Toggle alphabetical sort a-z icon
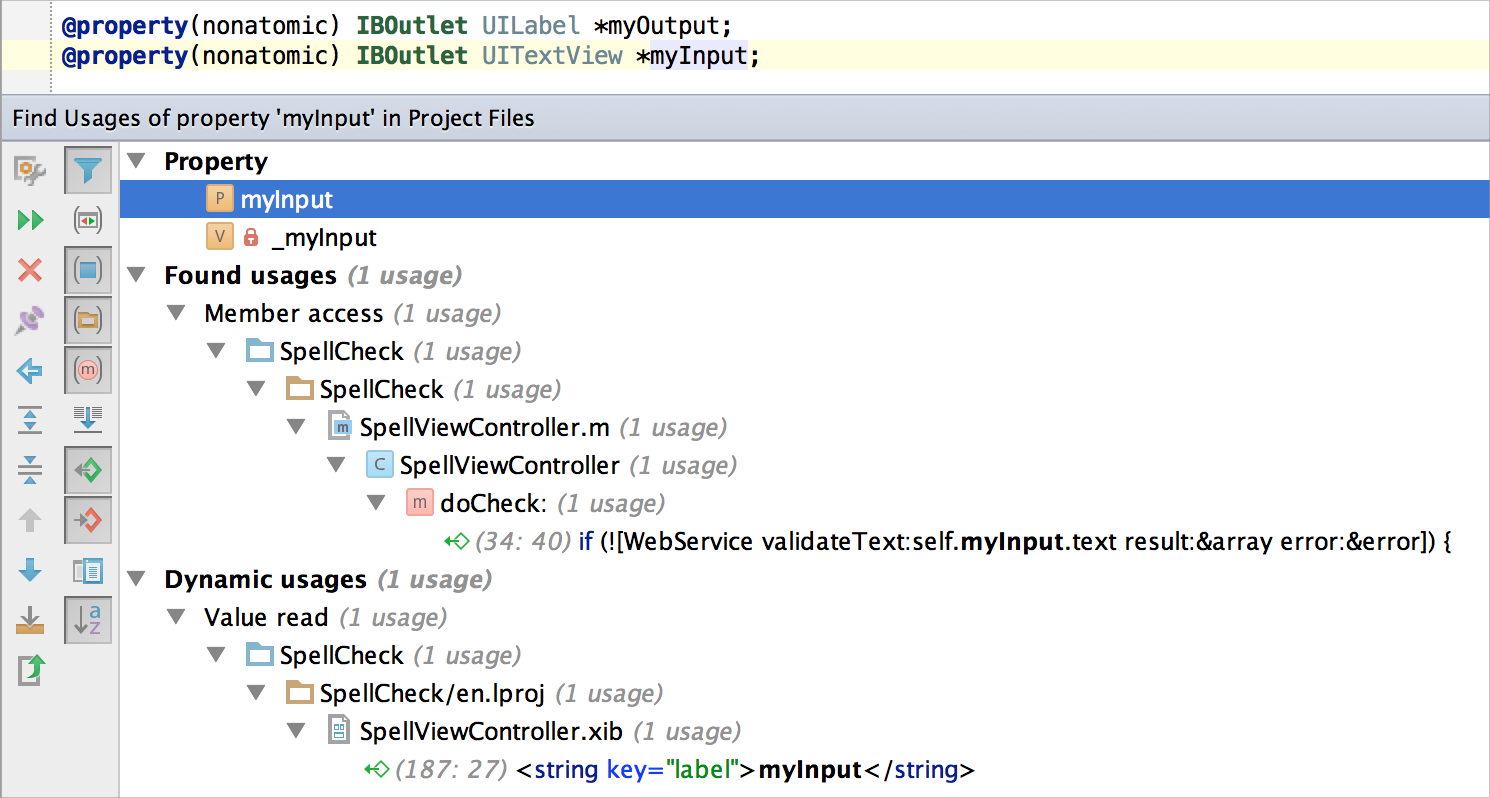 [x=88, y=620]
